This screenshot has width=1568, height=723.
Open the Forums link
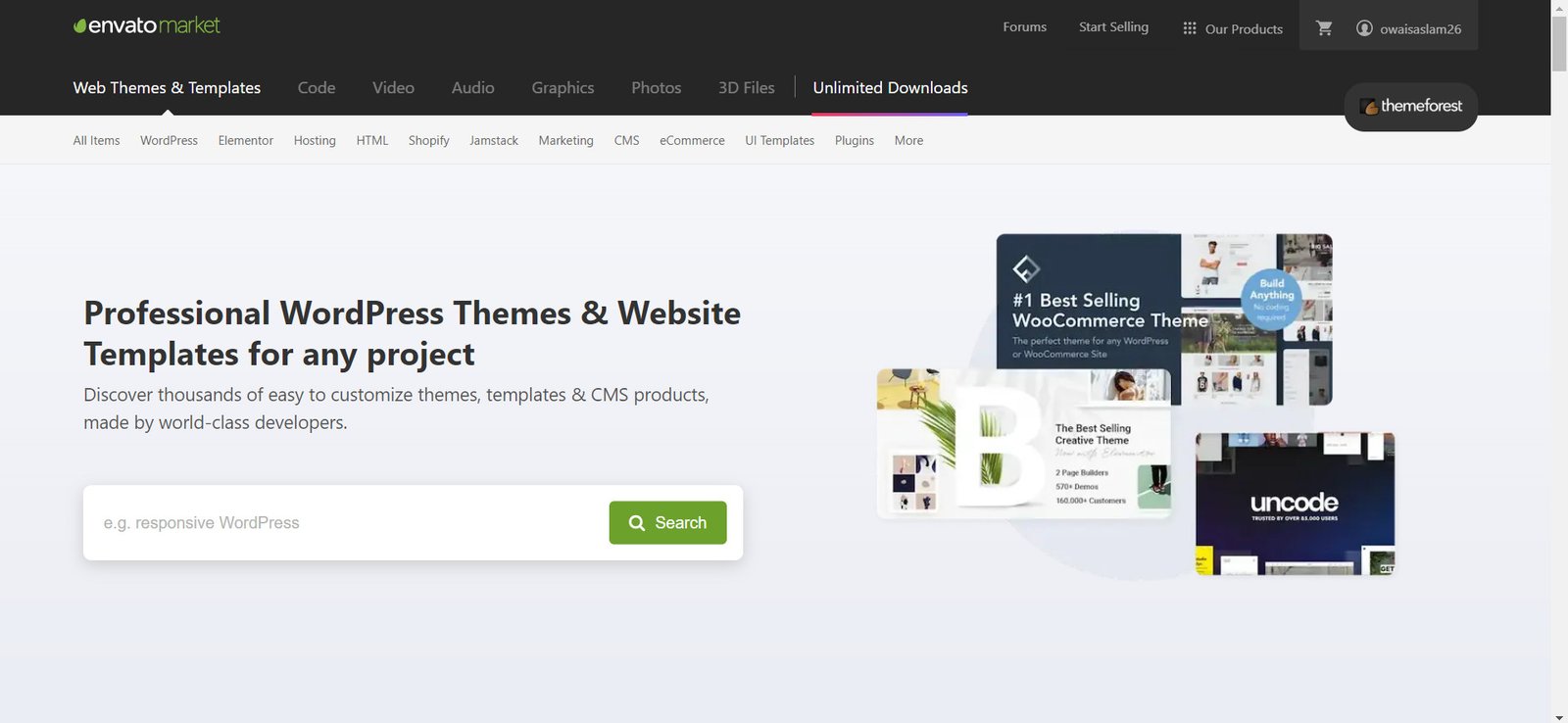pos(1024,26)
